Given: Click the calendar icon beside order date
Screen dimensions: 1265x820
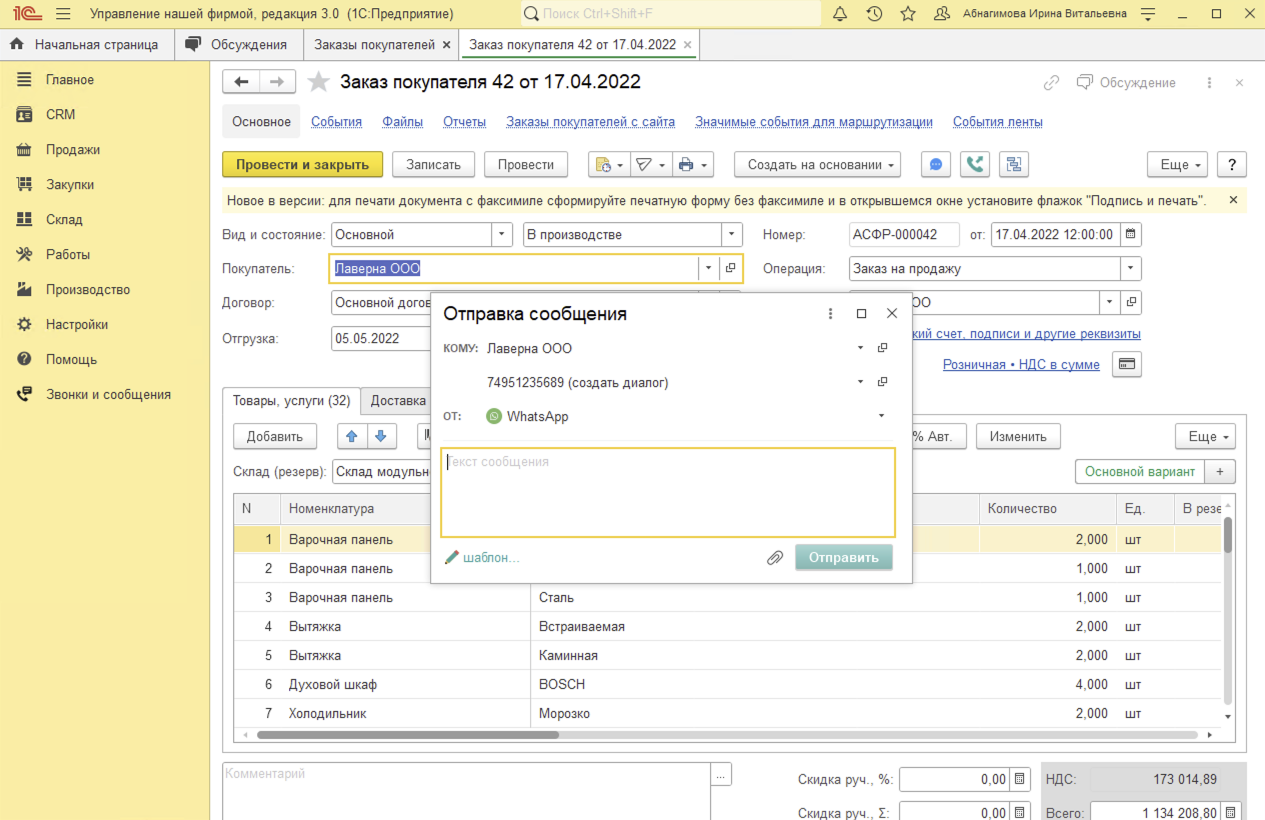Looking at the screenshot, I should point(1130,235).
